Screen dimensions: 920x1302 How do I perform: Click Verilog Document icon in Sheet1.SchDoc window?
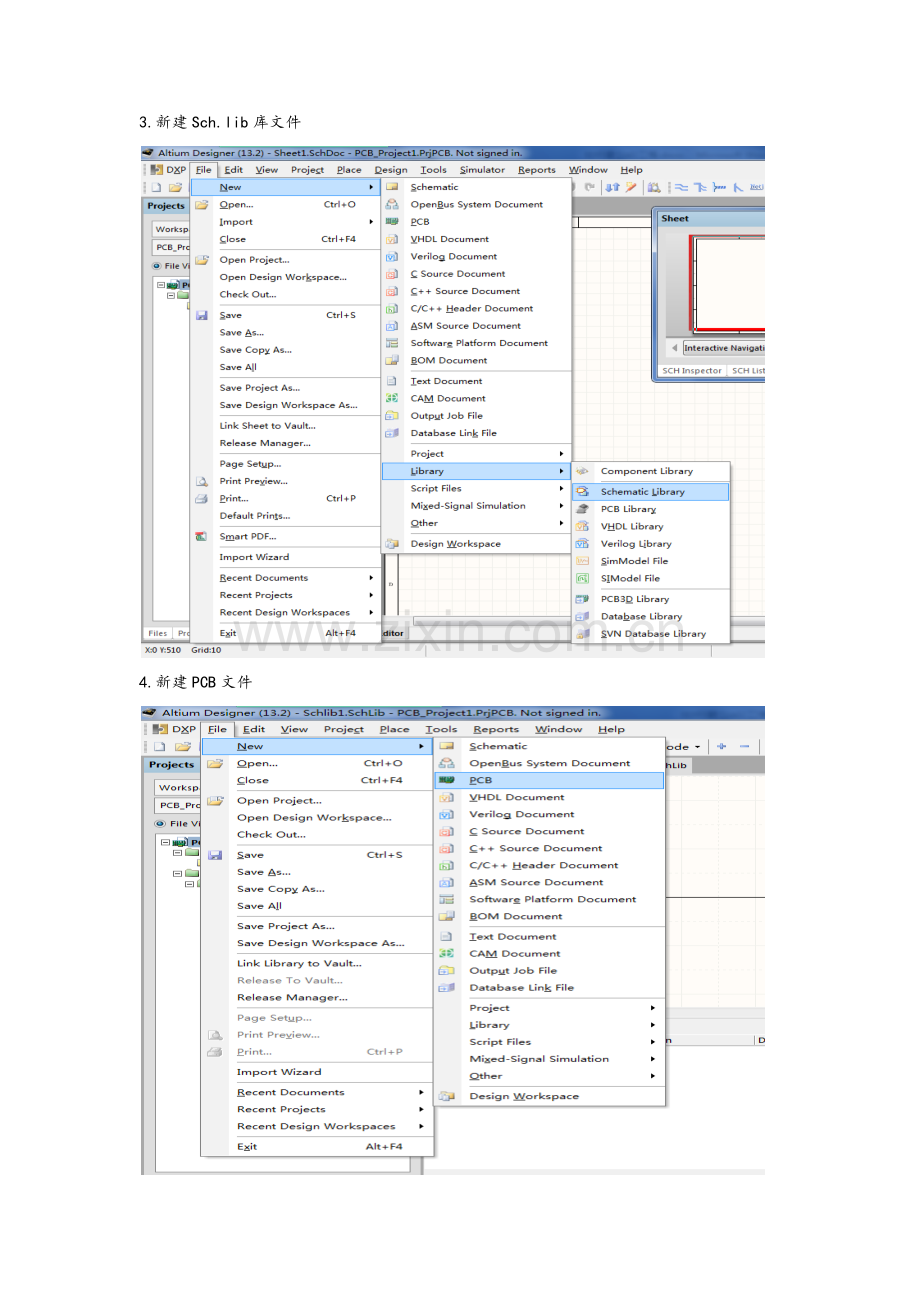click(x=392, y=257)
